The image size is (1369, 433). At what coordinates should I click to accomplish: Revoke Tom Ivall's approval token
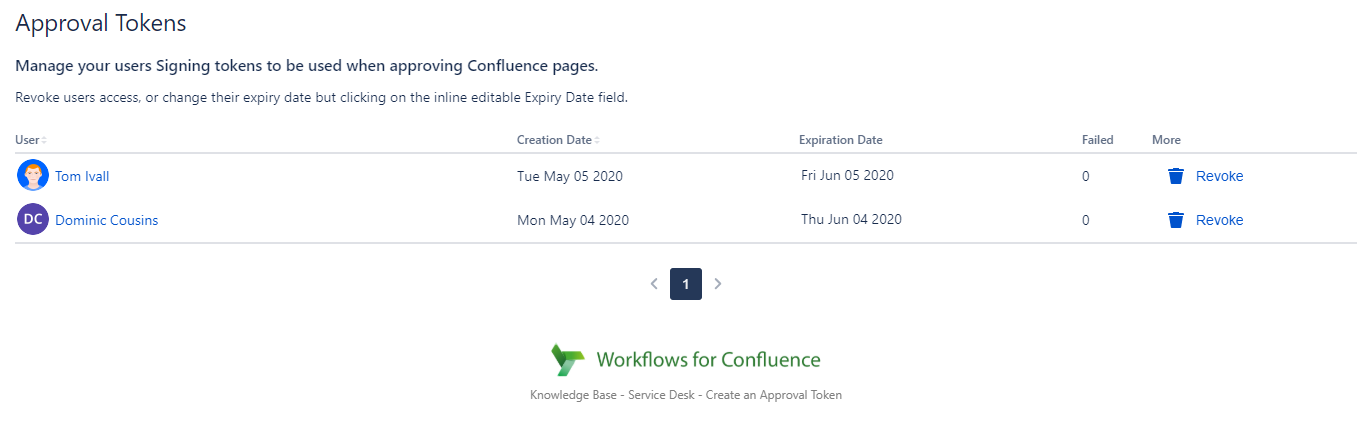[1219, 176]
